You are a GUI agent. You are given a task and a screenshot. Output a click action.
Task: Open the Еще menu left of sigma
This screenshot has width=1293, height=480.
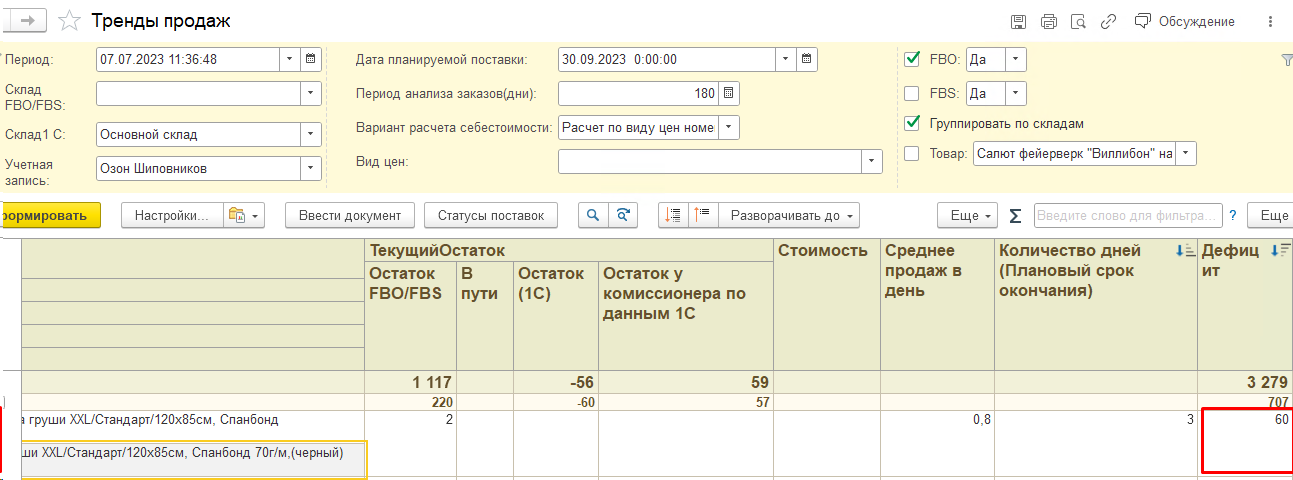pyautogui.click(x=967, y=215)
